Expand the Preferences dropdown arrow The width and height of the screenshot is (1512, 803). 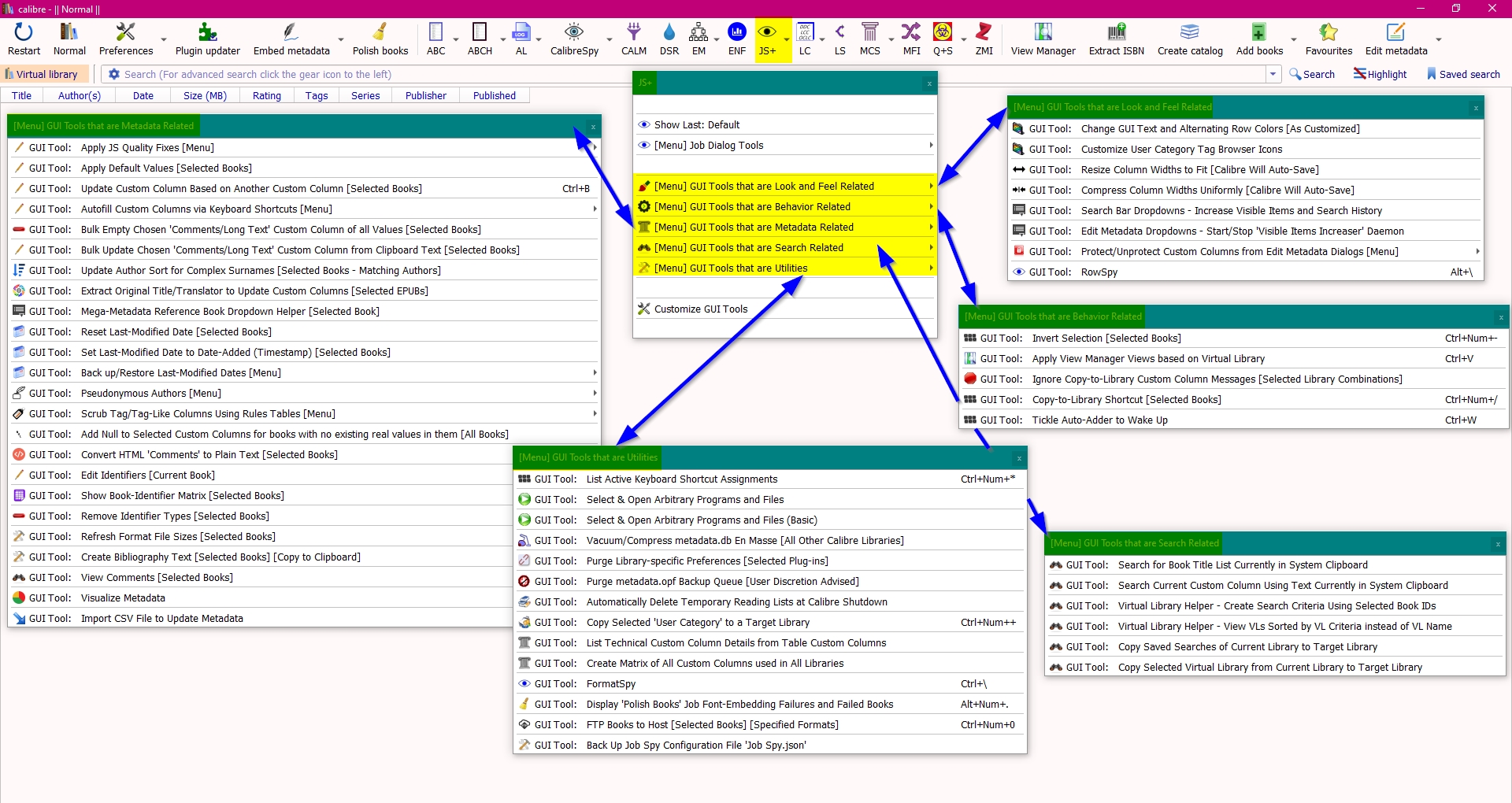point(164,39)
